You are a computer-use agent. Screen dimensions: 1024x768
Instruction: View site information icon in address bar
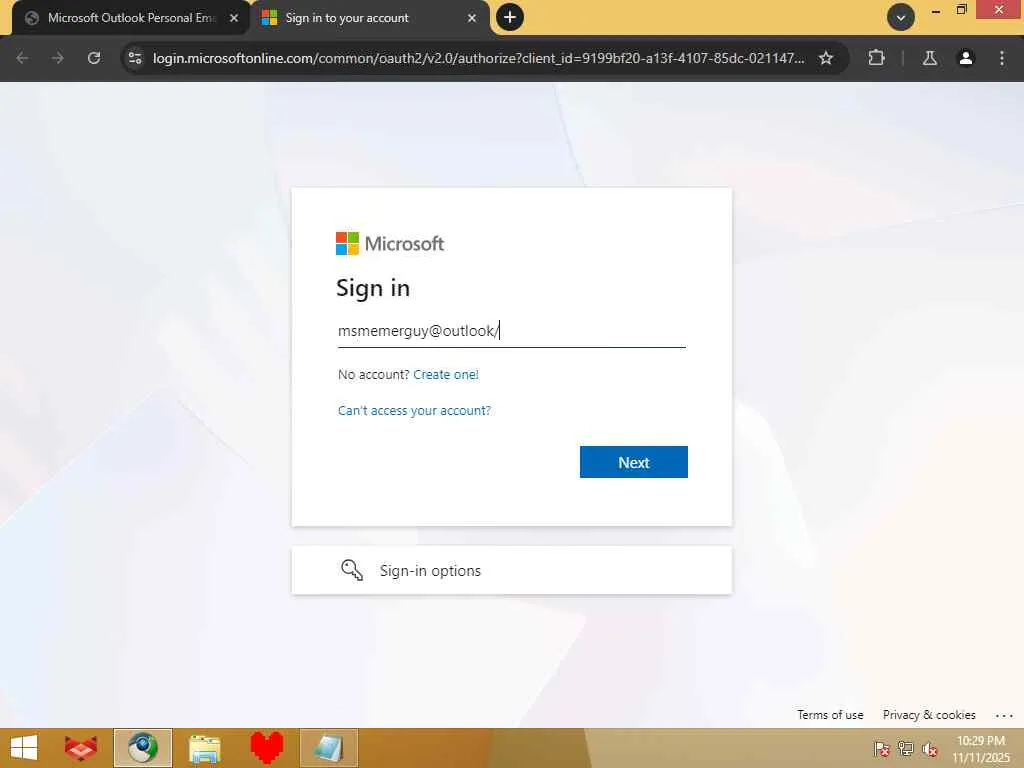(x=135, y=58)
